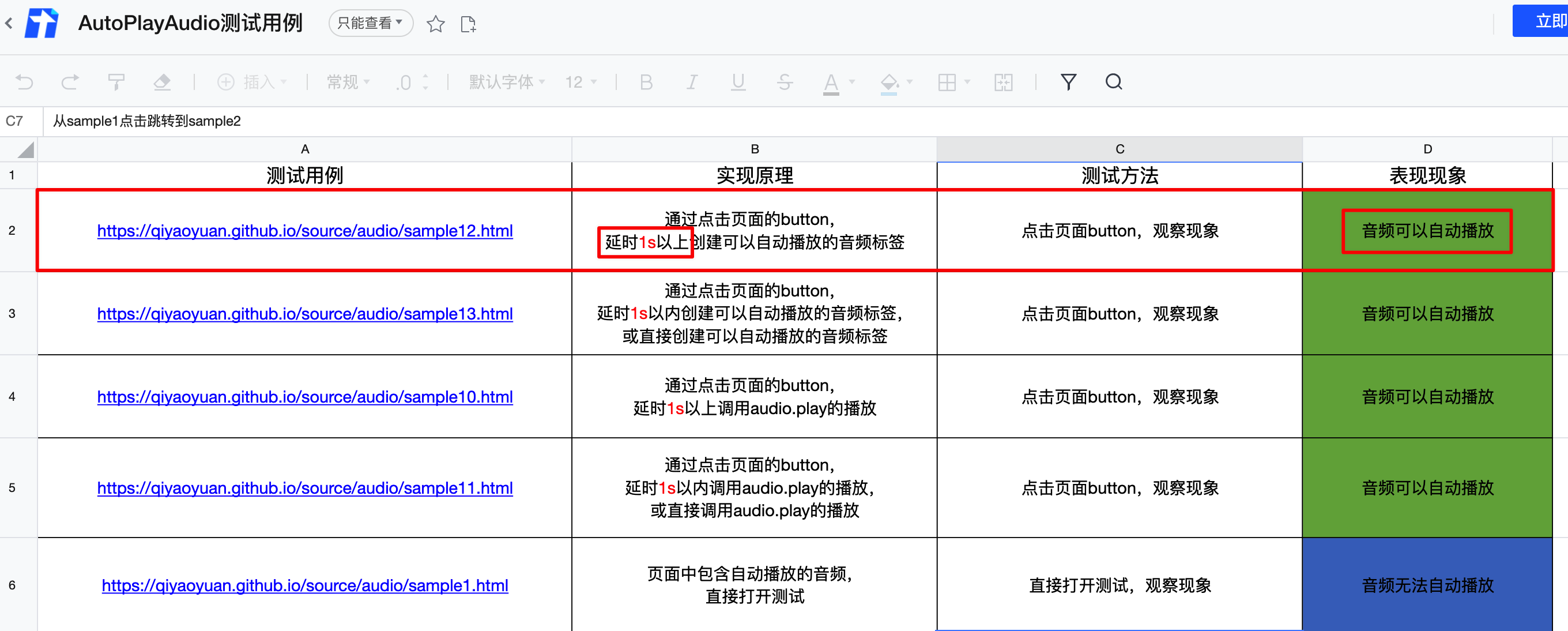Open the filter funnel icon
The width and height of the screenshot is (1568, 631).
point(1068,82)
